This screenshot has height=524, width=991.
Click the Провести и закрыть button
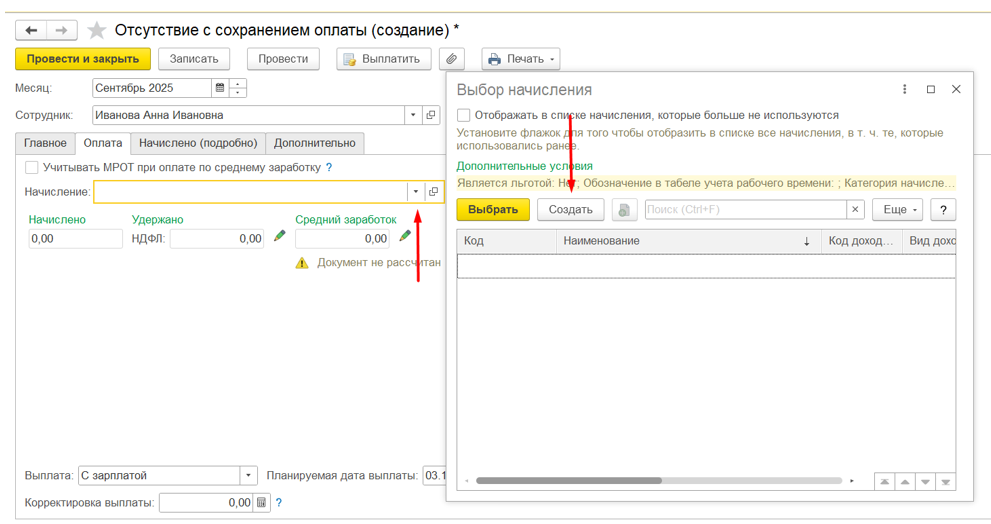point(83,59)
